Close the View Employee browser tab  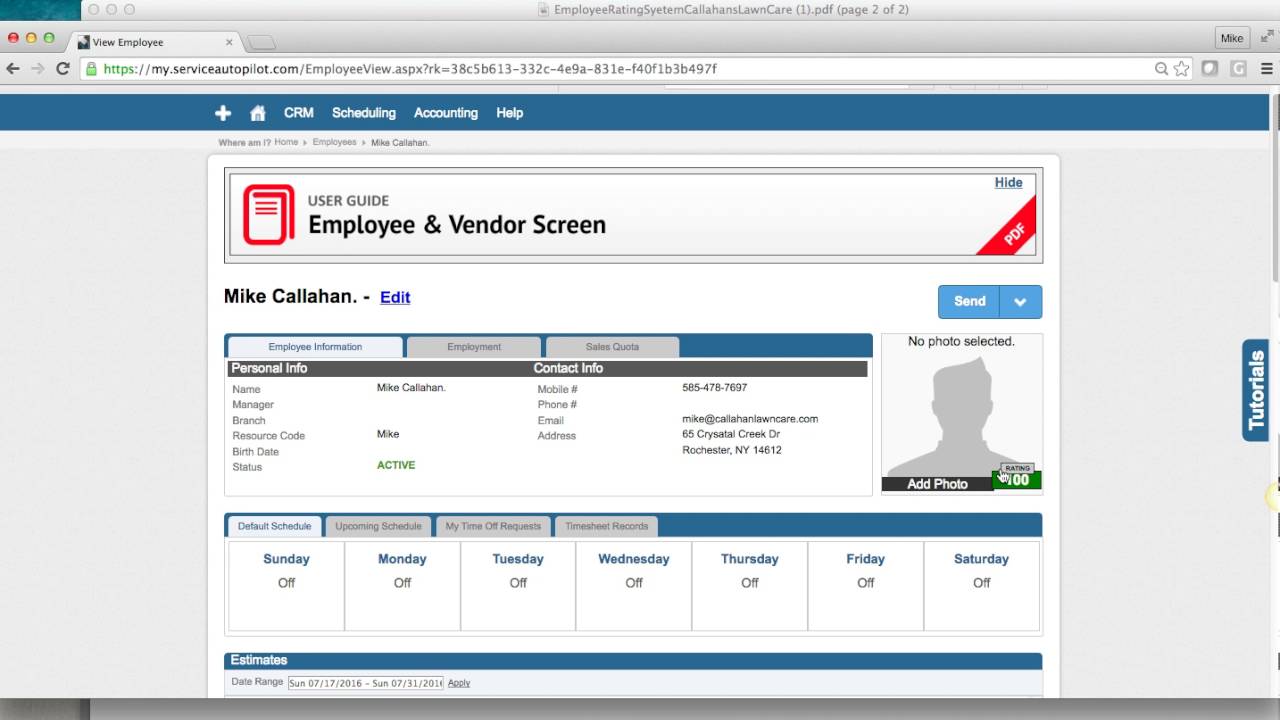click(x=229, y=42)
